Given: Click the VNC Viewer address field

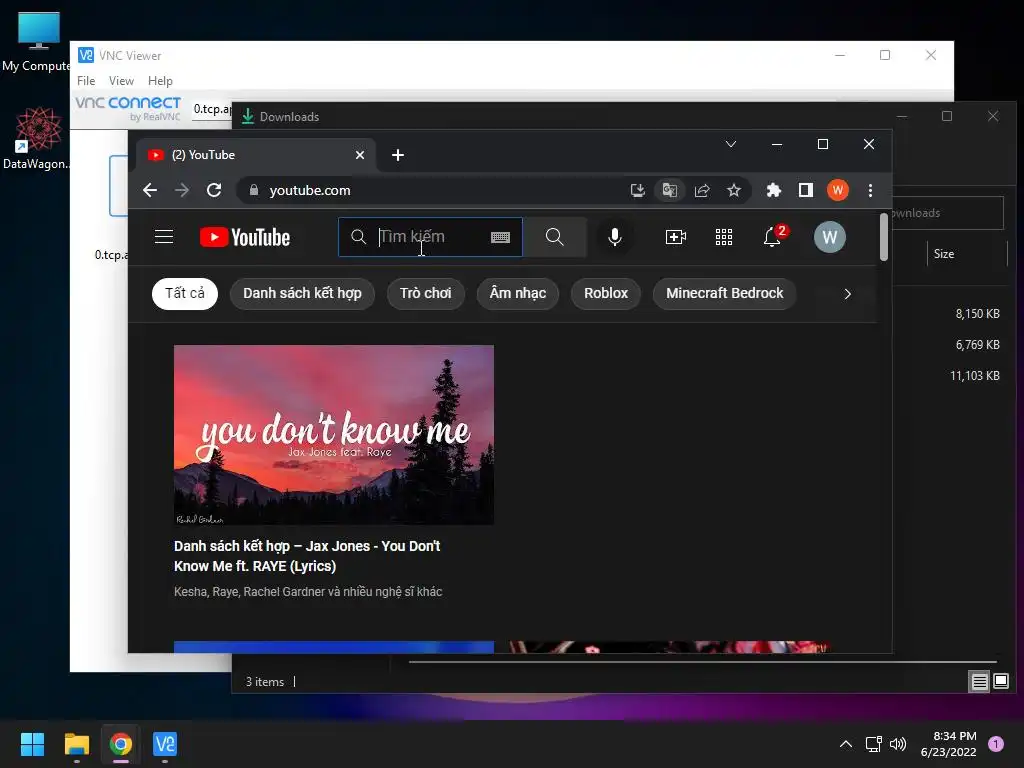Looking at the screenshot, I should (x=212, y=109).
